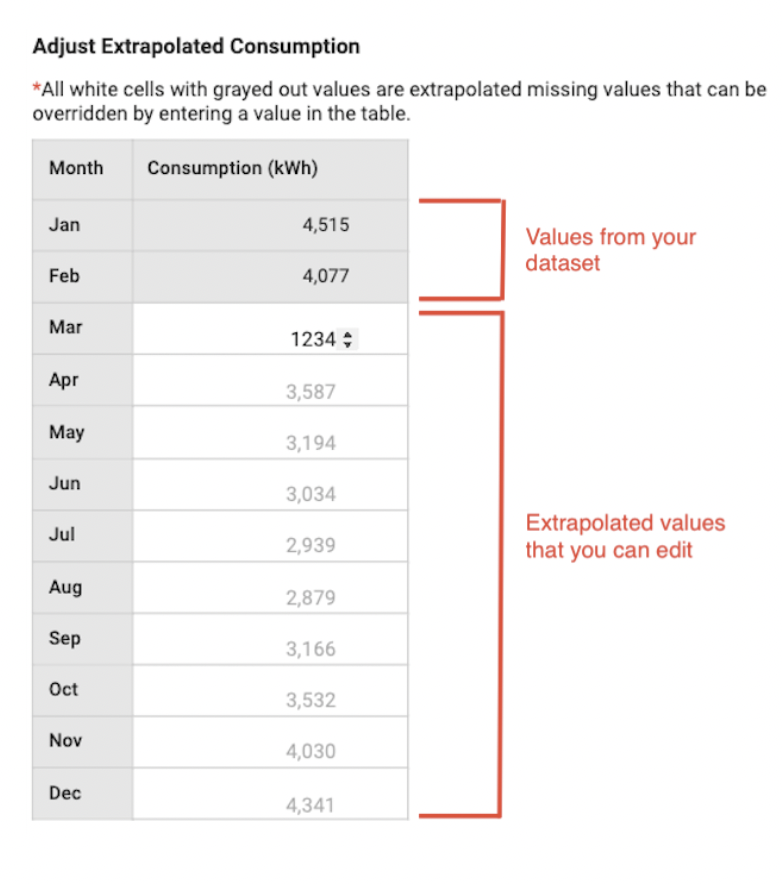This screenshot has width=782, height=884.
Task: Select the Dec row label
Action: [65, 793]
